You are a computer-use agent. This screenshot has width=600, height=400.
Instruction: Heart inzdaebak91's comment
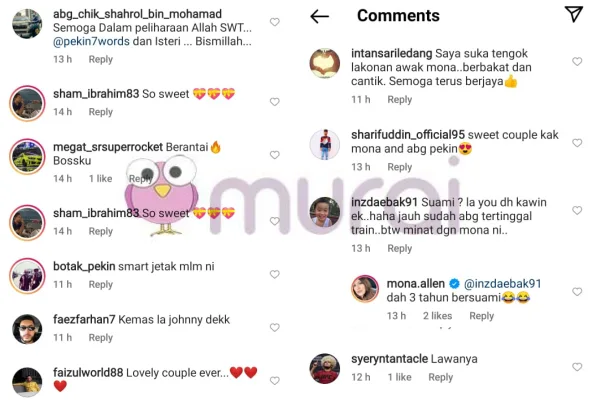(577, 210)
